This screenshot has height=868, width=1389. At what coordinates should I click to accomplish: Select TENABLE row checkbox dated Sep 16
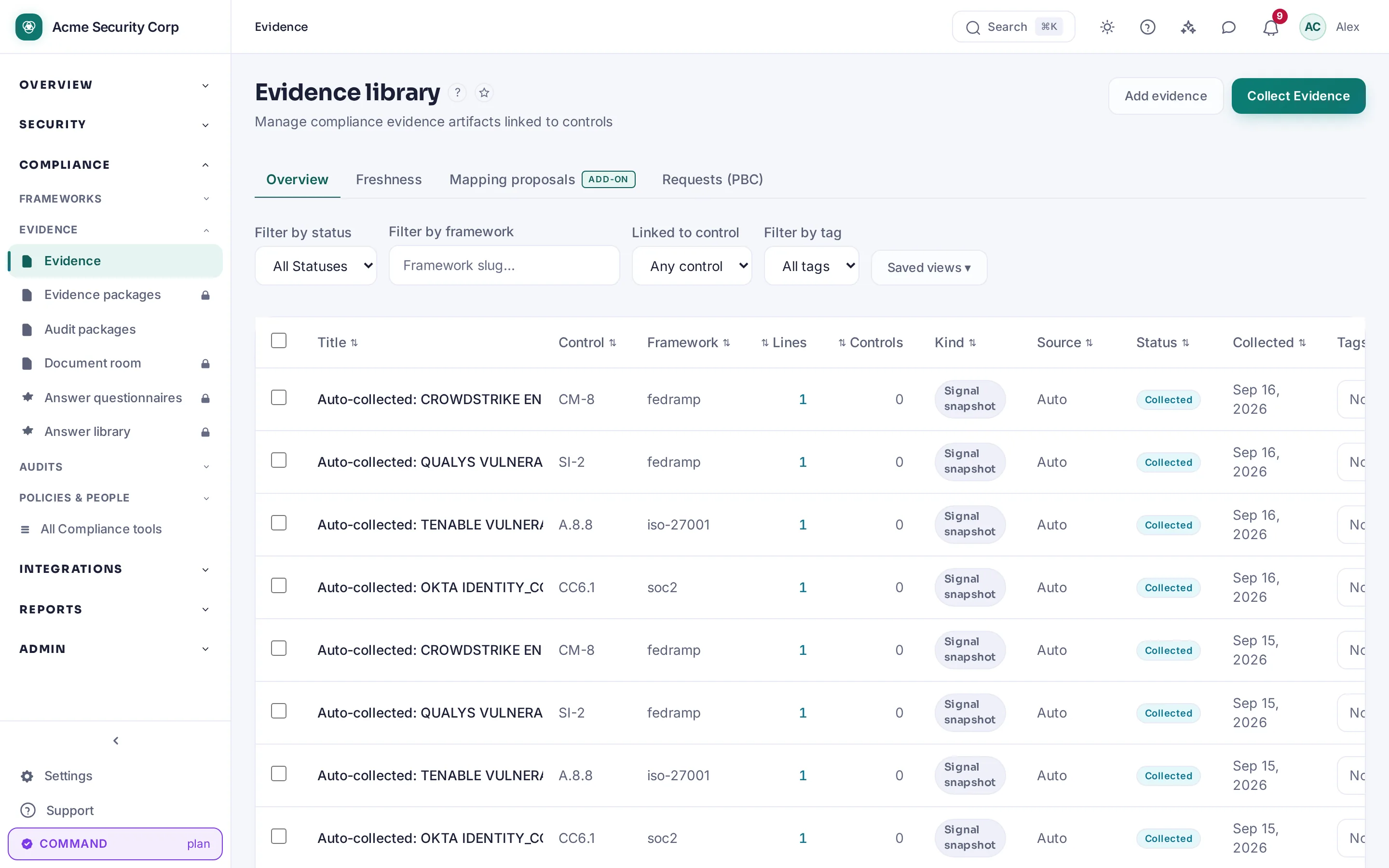[x=279, y=522]
